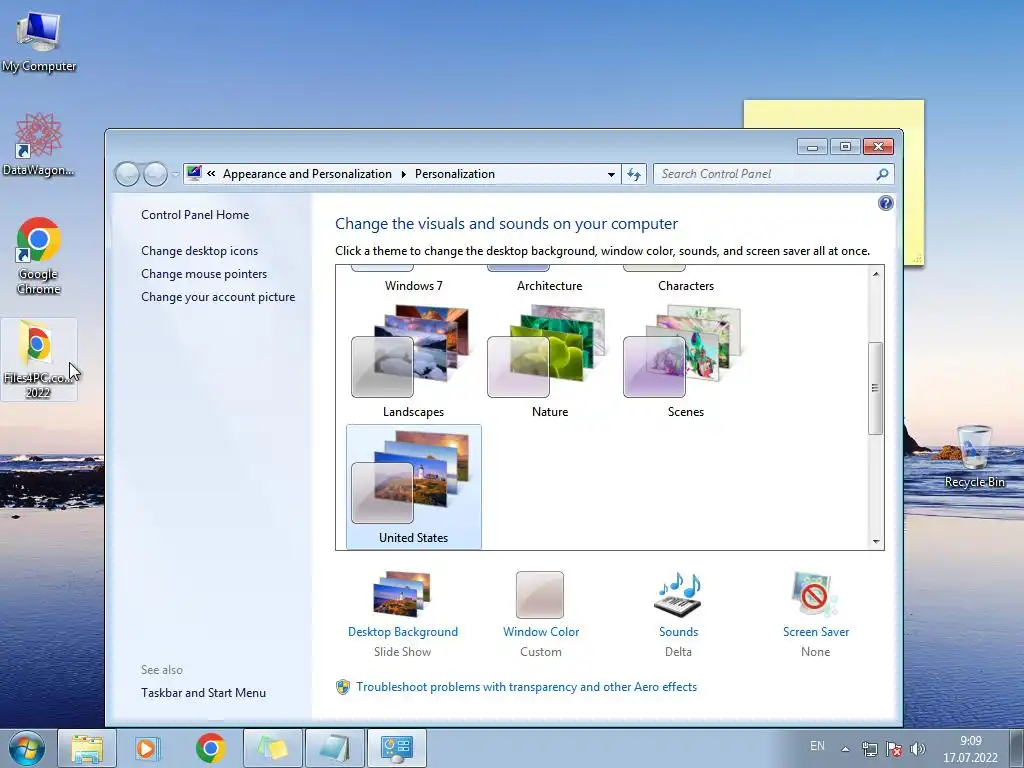1024x768 pixels.
Task: Switch to Sticky Notes taskbar button
Action: point(273,748)
